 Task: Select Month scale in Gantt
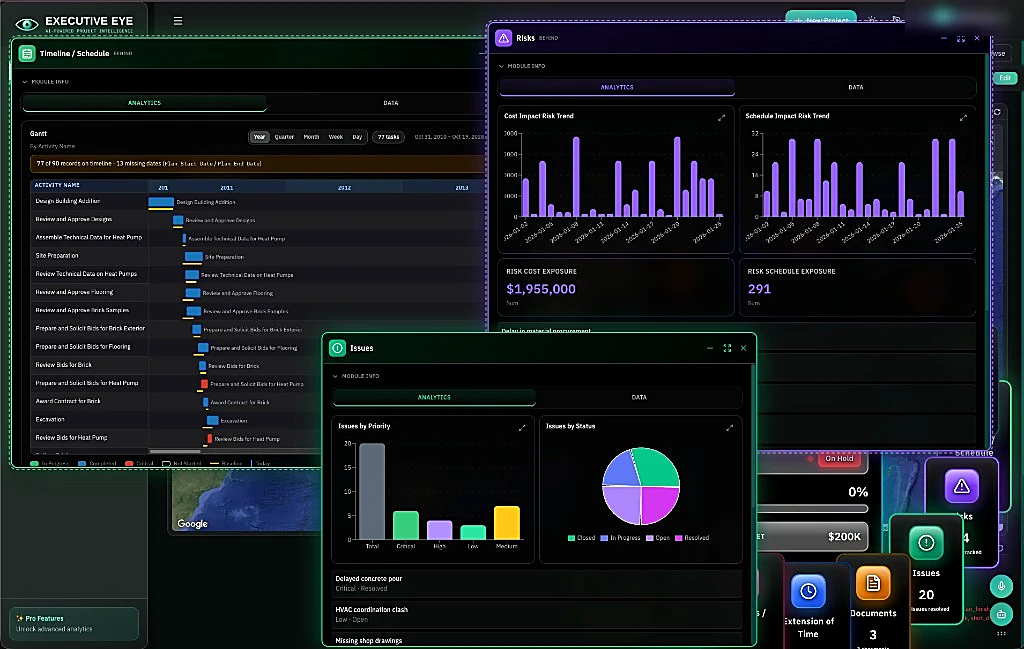tap(312, 137)
